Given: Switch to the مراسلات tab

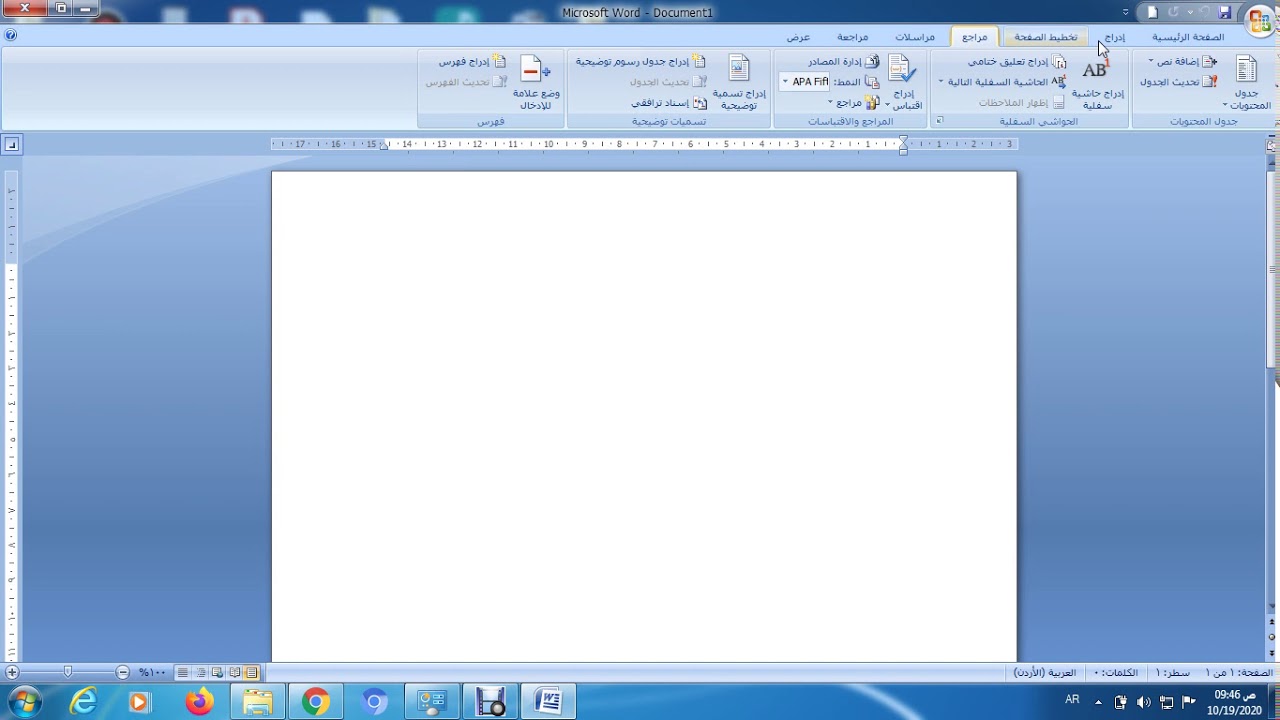Looking at the screenshot, I should pyautogui.click(x=915, y=37).
